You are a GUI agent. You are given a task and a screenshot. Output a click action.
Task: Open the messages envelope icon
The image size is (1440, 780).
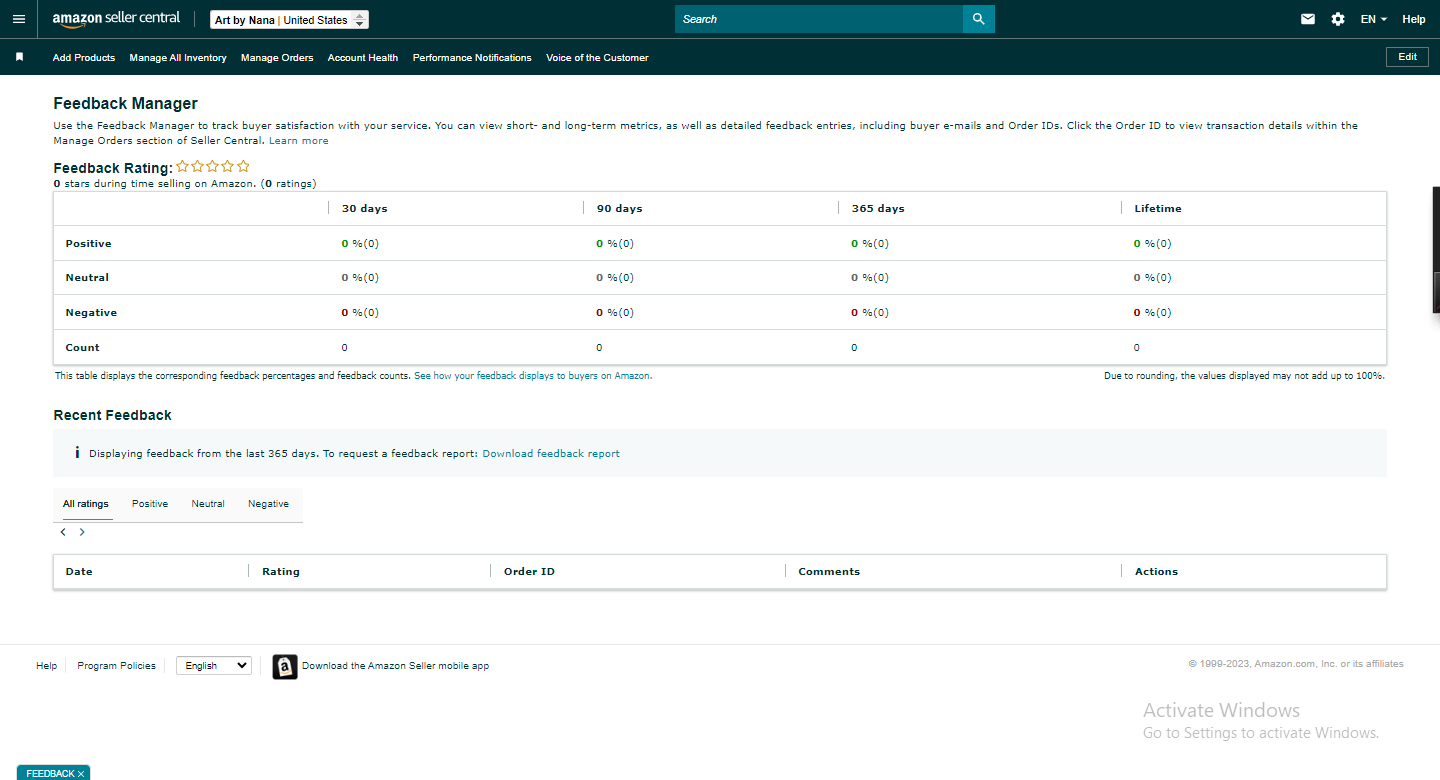pyautogui.click(x=1308, y=19)
